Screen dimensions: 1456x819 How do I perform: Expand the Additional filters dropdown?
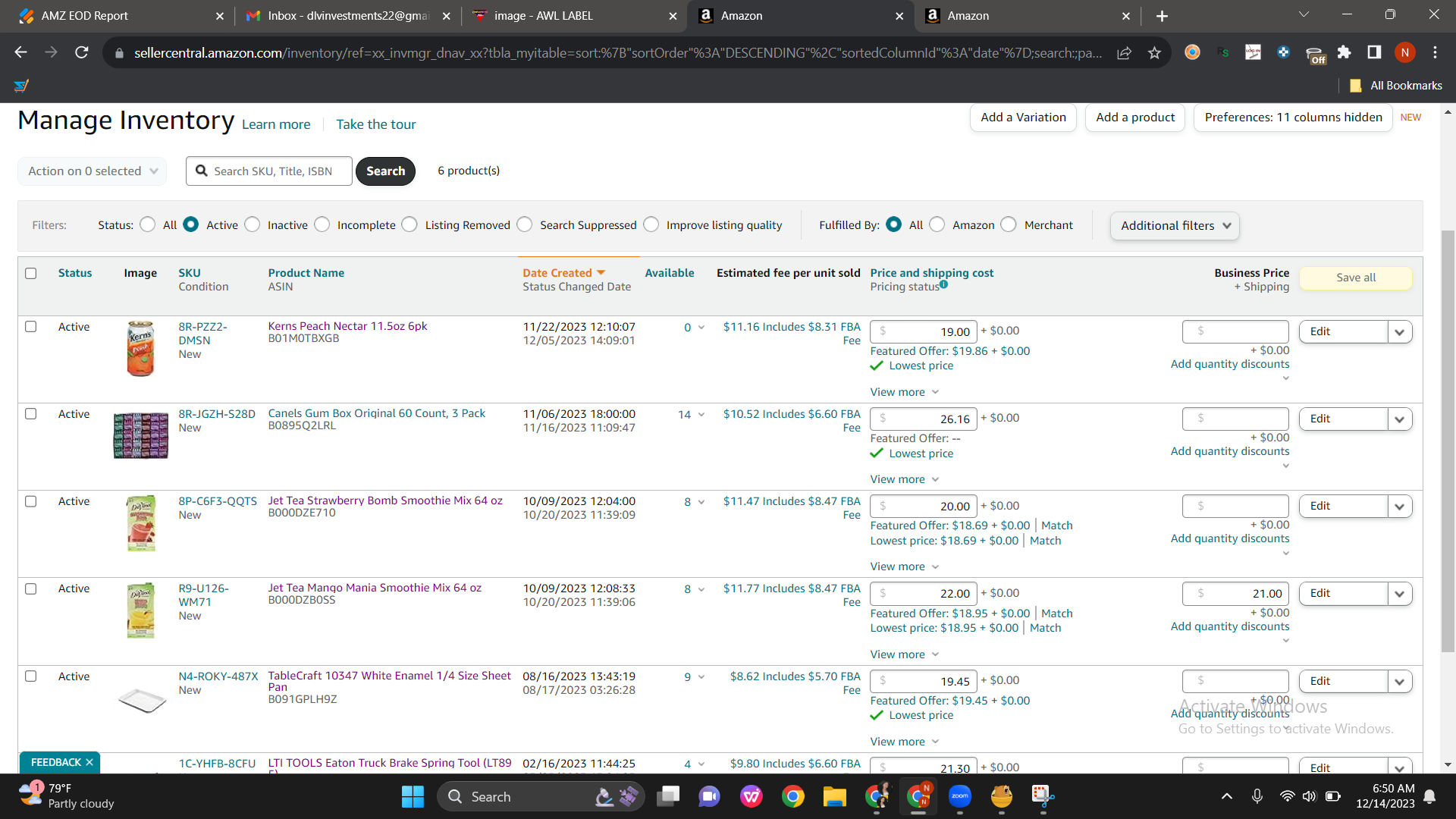point(1175,225)
